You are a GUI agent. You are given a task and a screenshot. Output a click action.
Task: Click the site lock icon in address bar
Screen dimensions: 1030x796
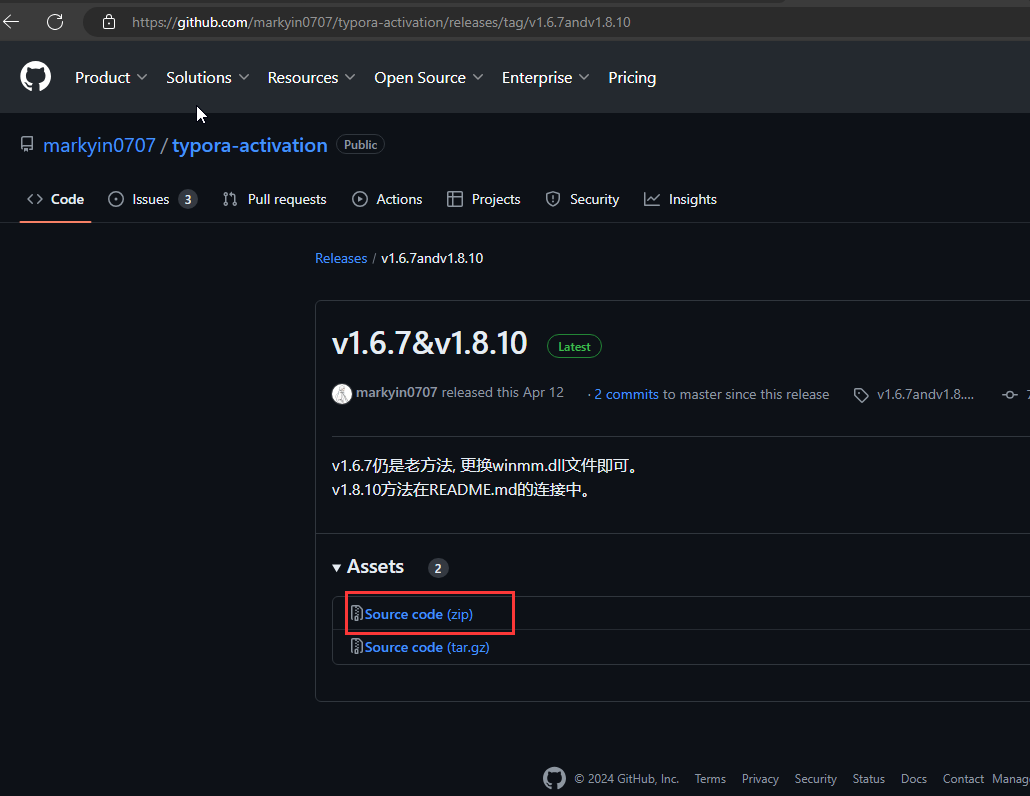109,22
